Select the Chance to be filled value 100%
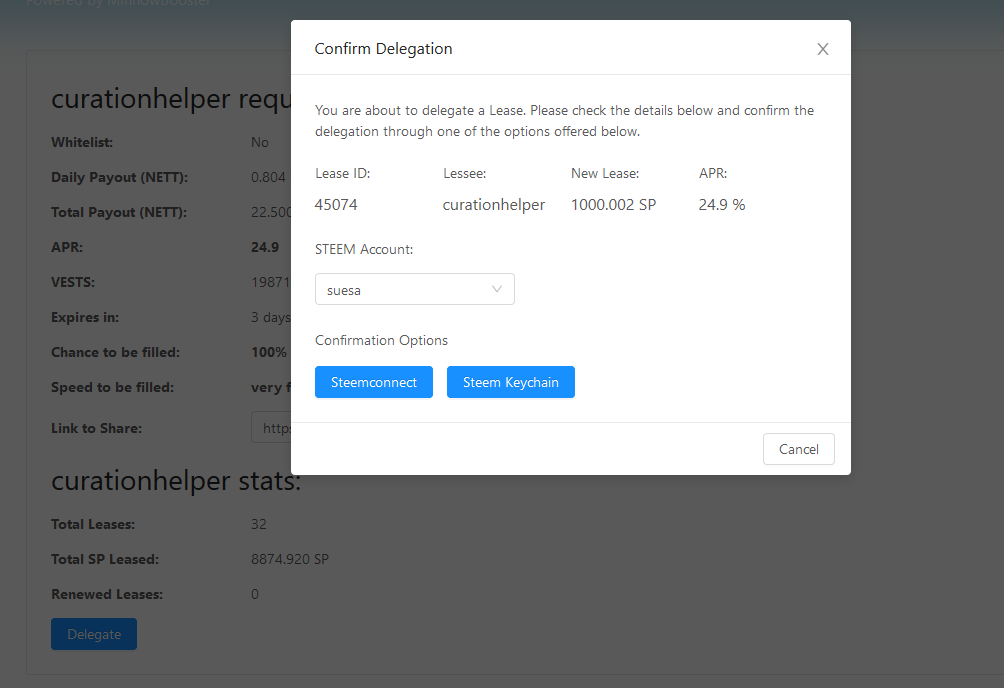Screen dimensions: 1004x688 pos(269,352)
